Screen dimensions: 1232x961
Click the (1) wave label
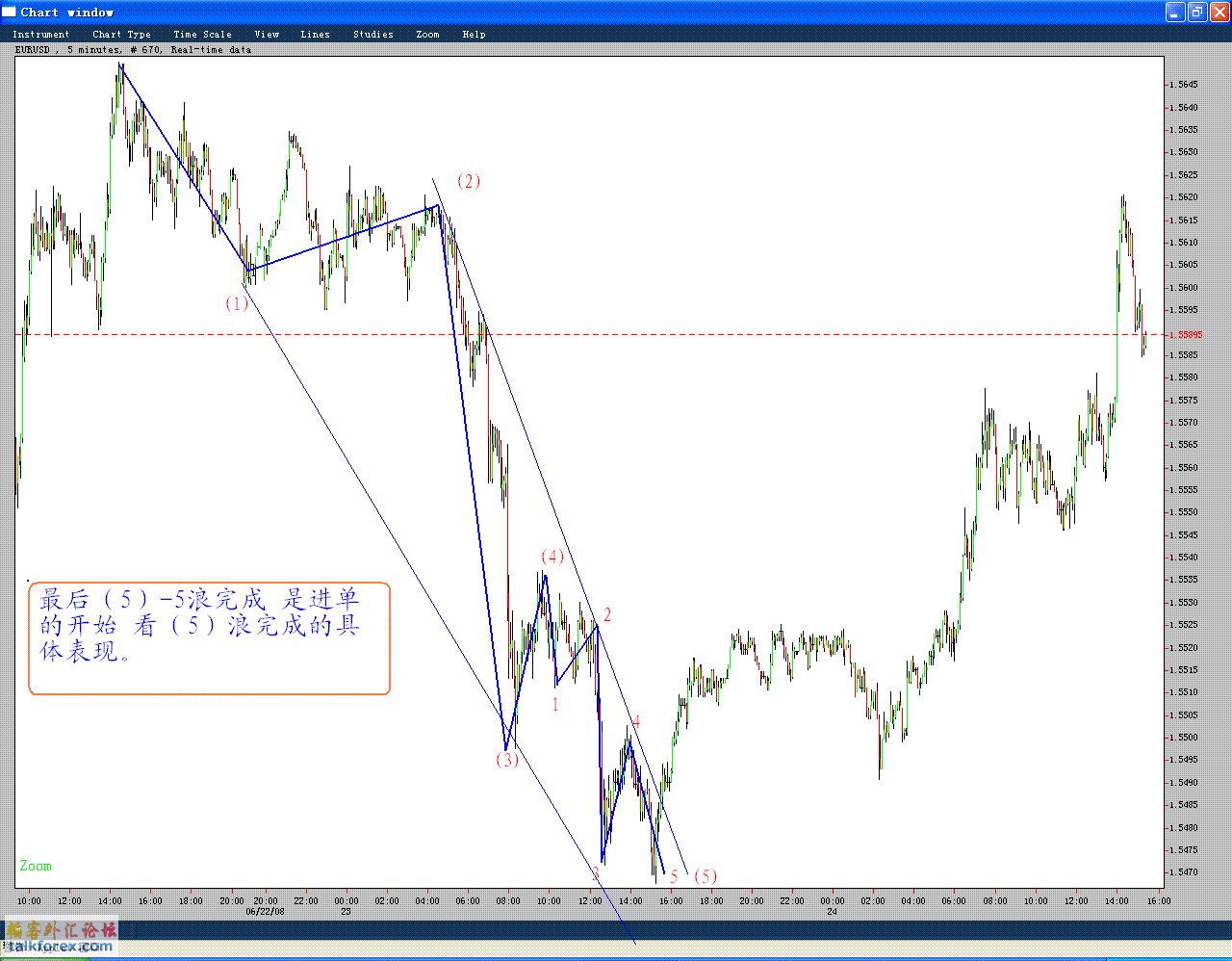pyautogui.click(x=237, y=303)
